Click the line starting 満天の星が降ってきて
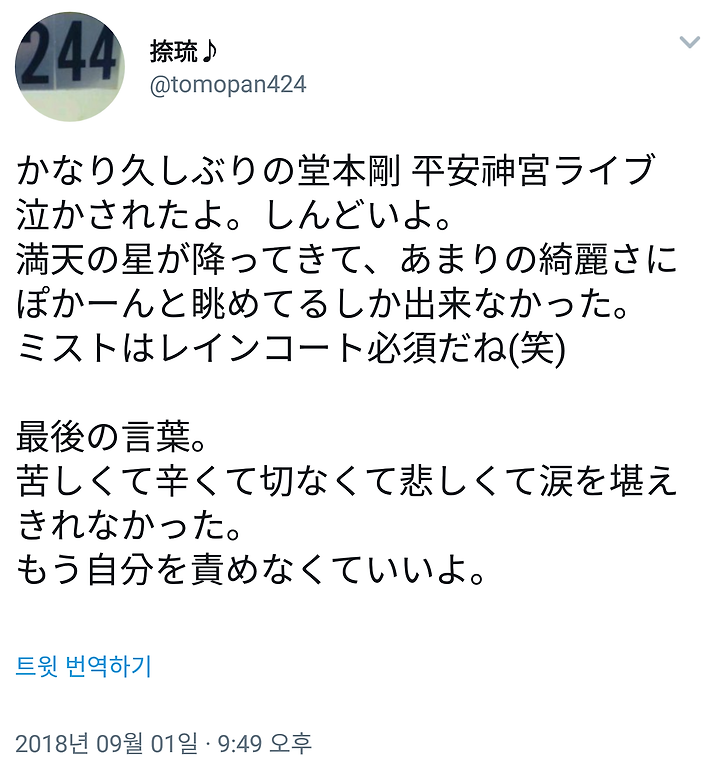The width and height of the screenshot is (720, 769). (x=347, y=260)
